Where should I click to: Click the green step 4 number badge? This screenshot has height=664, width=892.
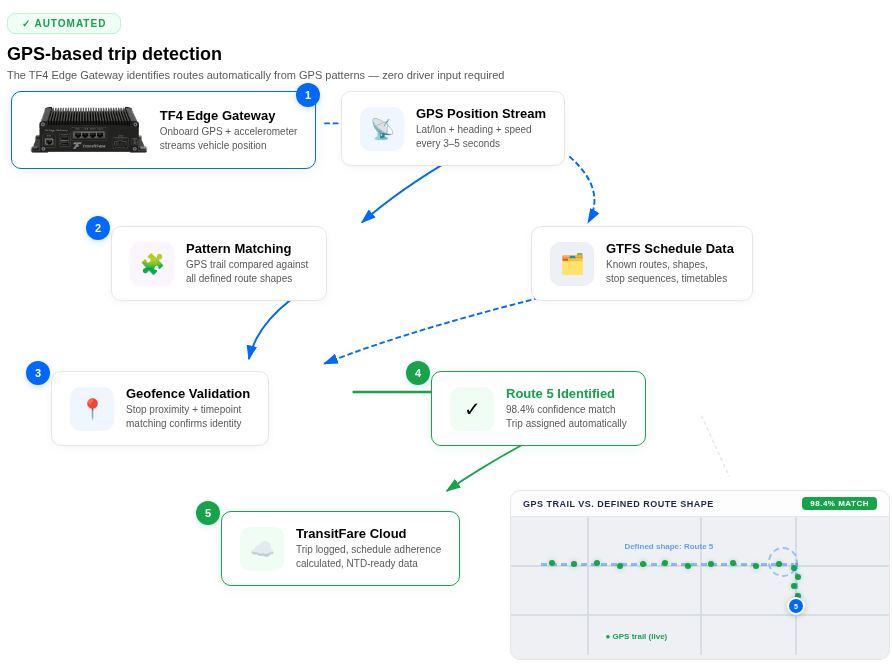(x=418, y=373)
